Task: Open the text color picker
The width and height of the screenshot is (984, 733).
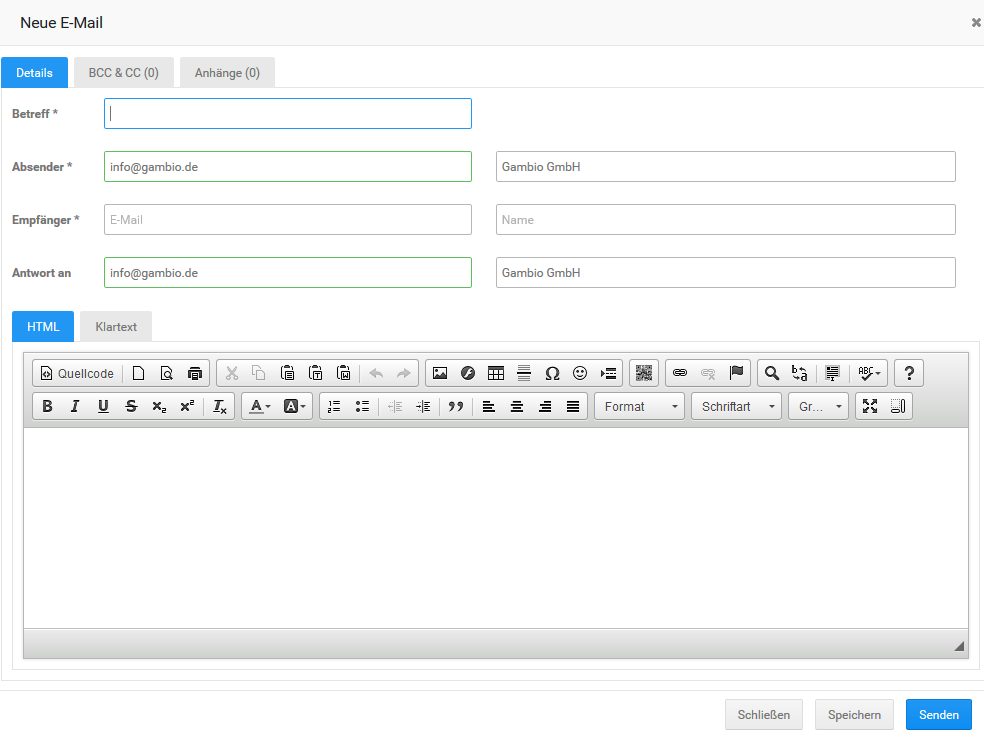Action: pos(260,406)
